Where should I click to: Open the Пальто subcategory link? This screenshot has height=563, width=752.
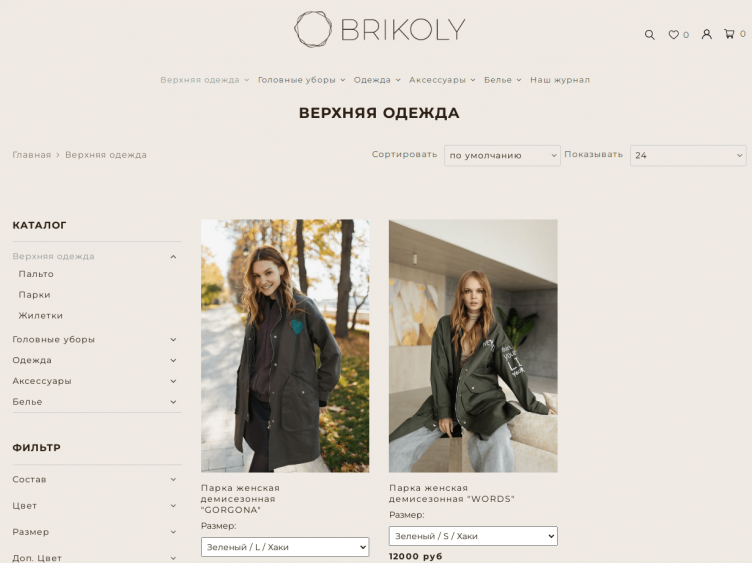pyautogui.click(x=36, y=274)
